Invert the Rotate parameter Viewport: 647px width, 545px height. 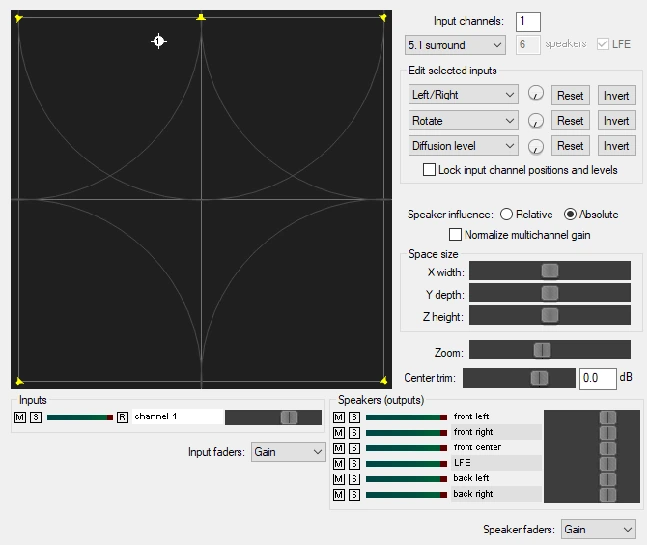point(616,120)
